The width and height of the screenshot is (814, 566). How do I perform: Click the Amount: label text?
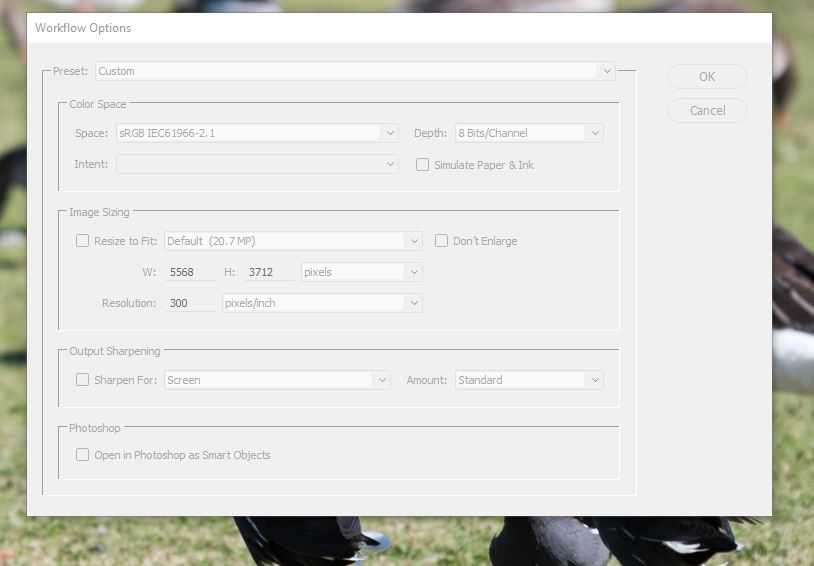(427, 380)
